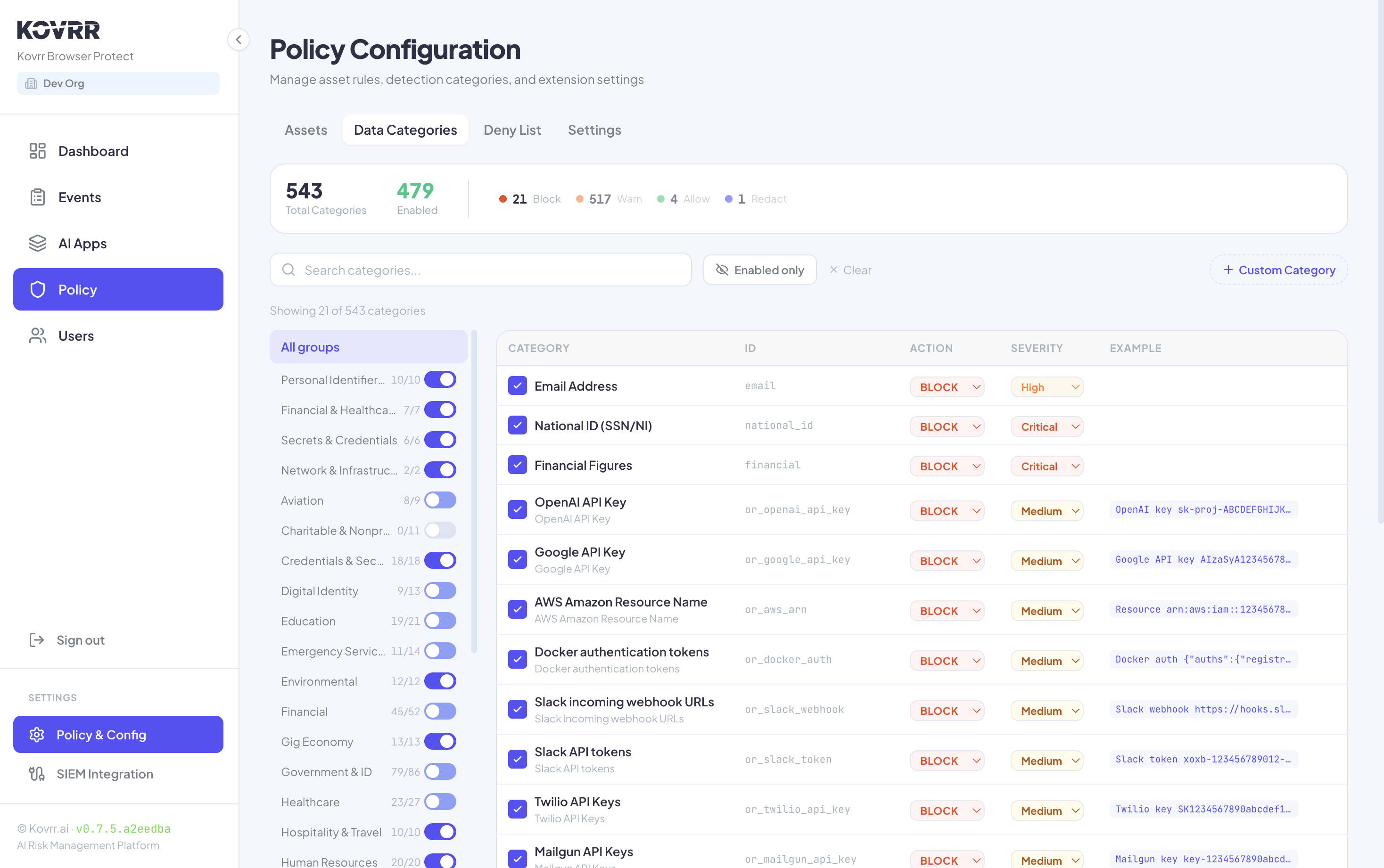This screenshot has width=1384, height=868.
Task: Open the severity dropdown for Email Address
Action: [x=1047, y=387]
